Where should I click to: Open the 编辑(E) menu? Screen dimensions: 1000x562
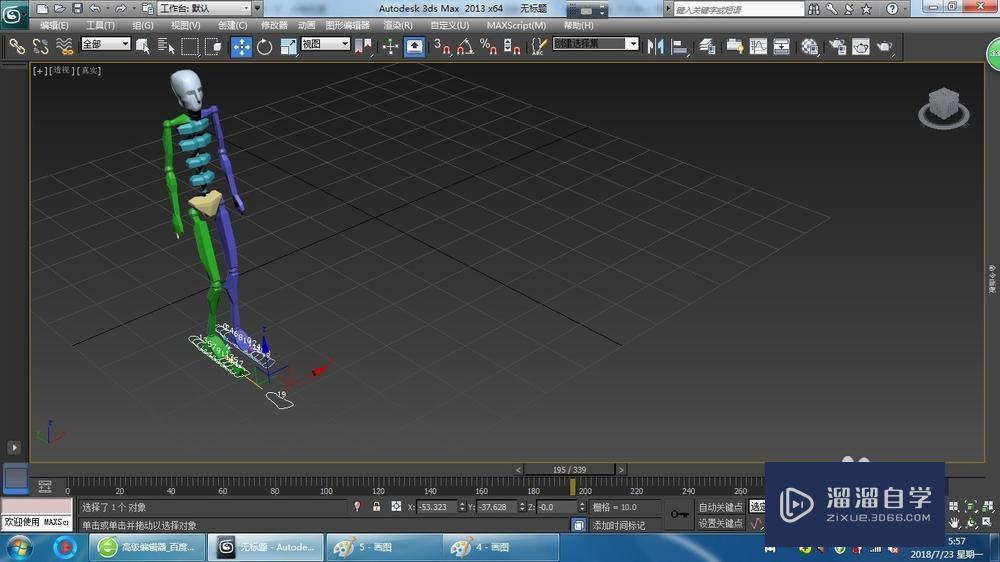54,26
